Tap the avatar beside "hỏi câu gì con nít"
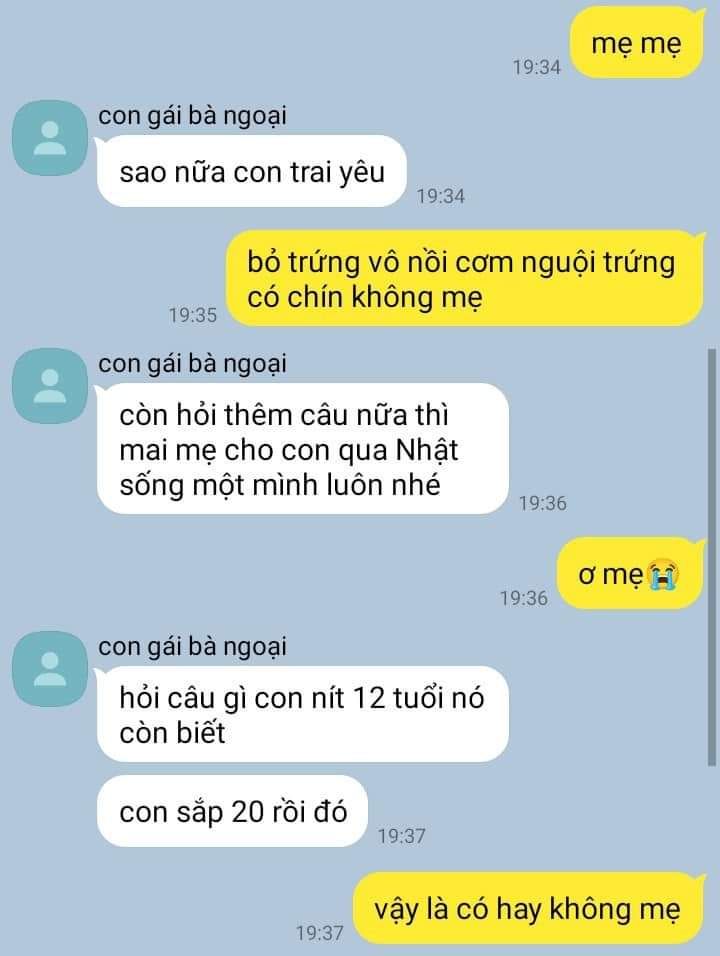The width and height of the screenshot is (720, 956). click(x=51, y=669)
